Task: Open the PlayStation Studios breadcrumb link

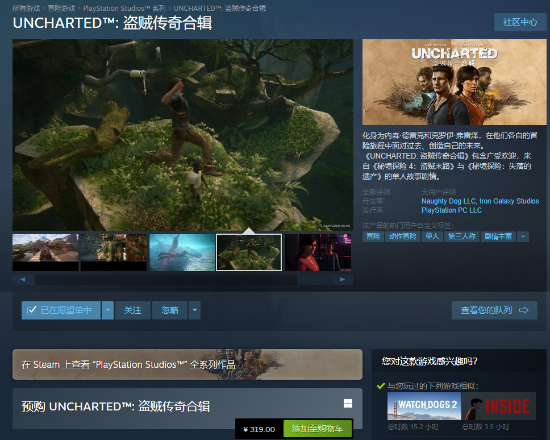Action: [x=124, y=8]
